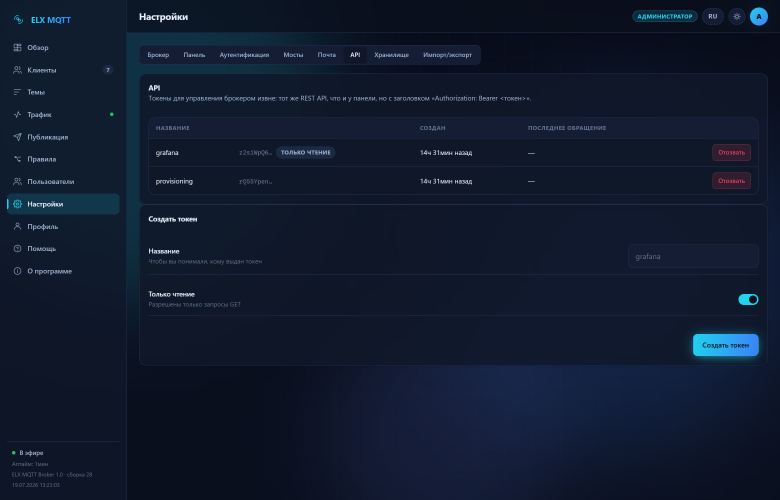
Task: Disable the Только чтение switch
Action: (748, 299)
